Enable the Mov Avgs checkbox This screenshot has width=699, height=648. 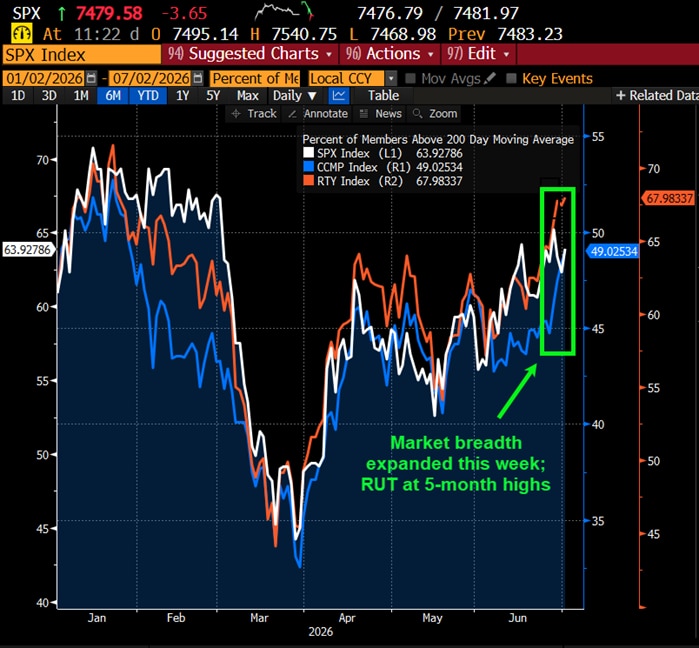410,78
